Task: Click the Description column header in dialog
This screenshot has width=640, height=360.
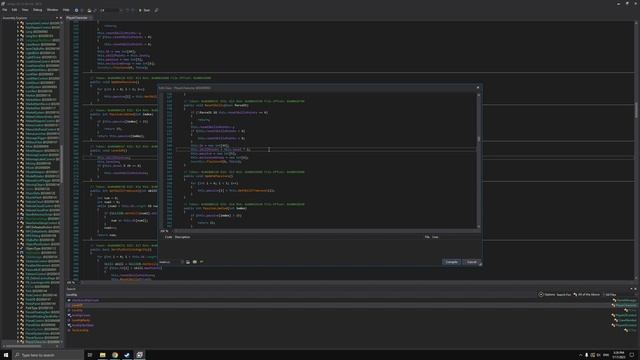Action: [x=183, y=237]
